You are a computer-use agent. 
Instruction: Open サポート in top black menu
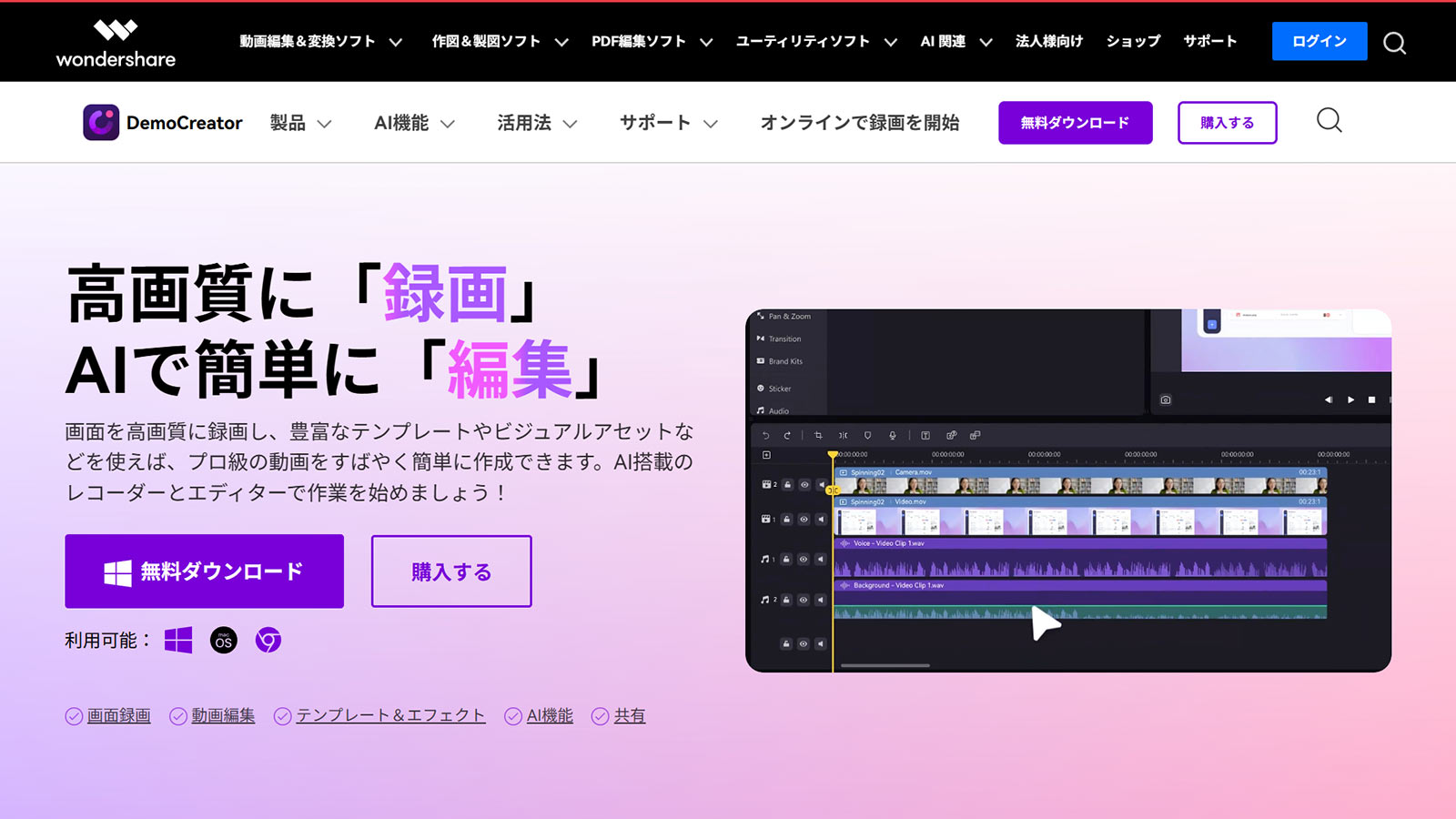point(1209,42)
